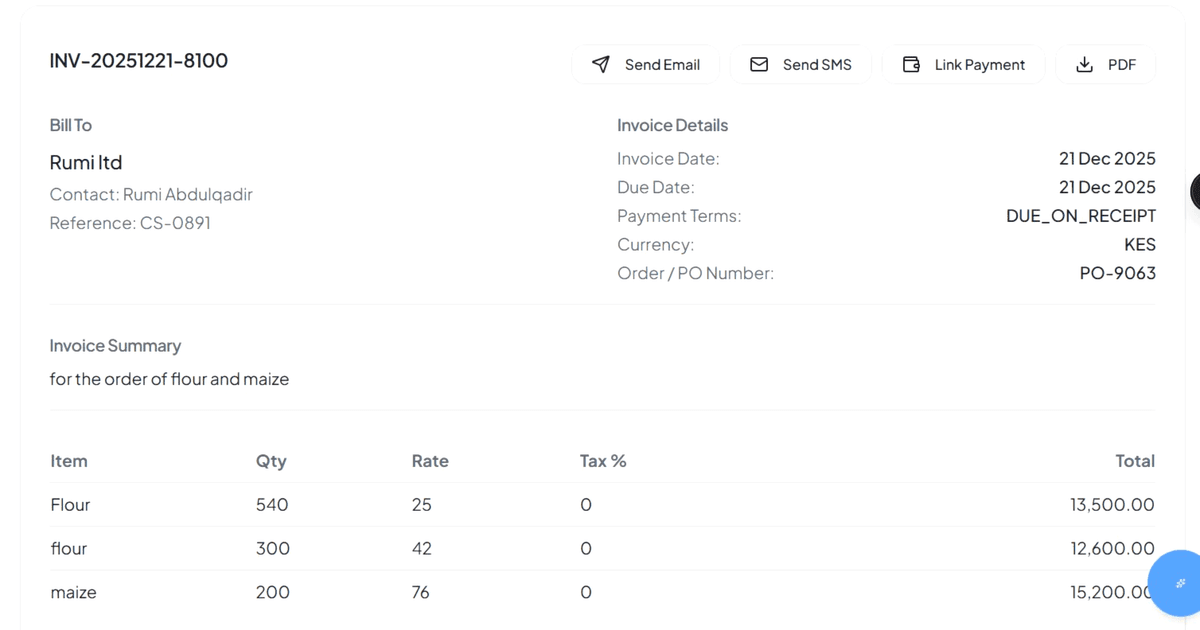Click the payment card icon on Link Payment

(911, 64)
